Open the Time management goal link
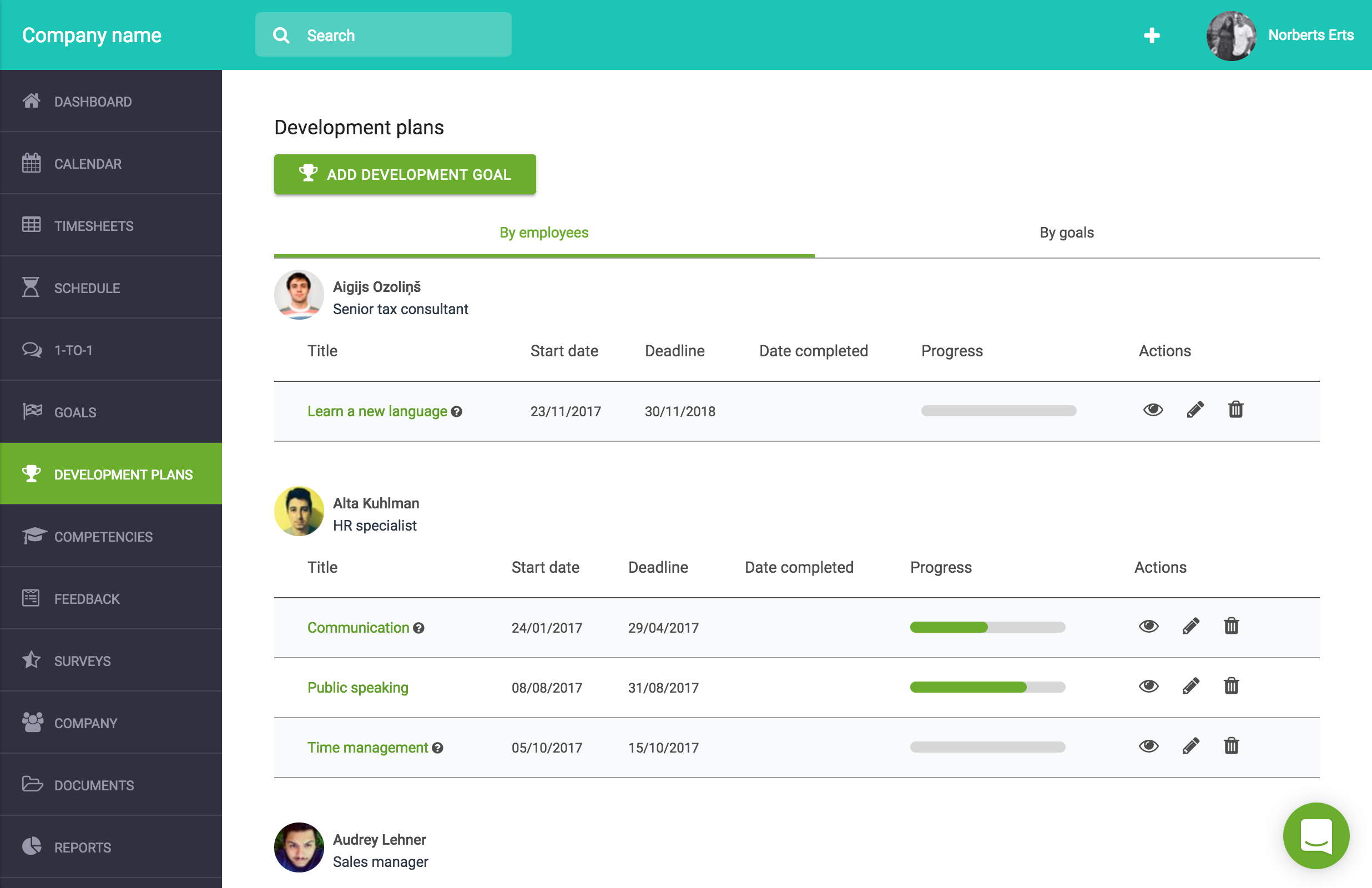The width and height of the screenshot is (1372, 888). [x=367, y=747]
